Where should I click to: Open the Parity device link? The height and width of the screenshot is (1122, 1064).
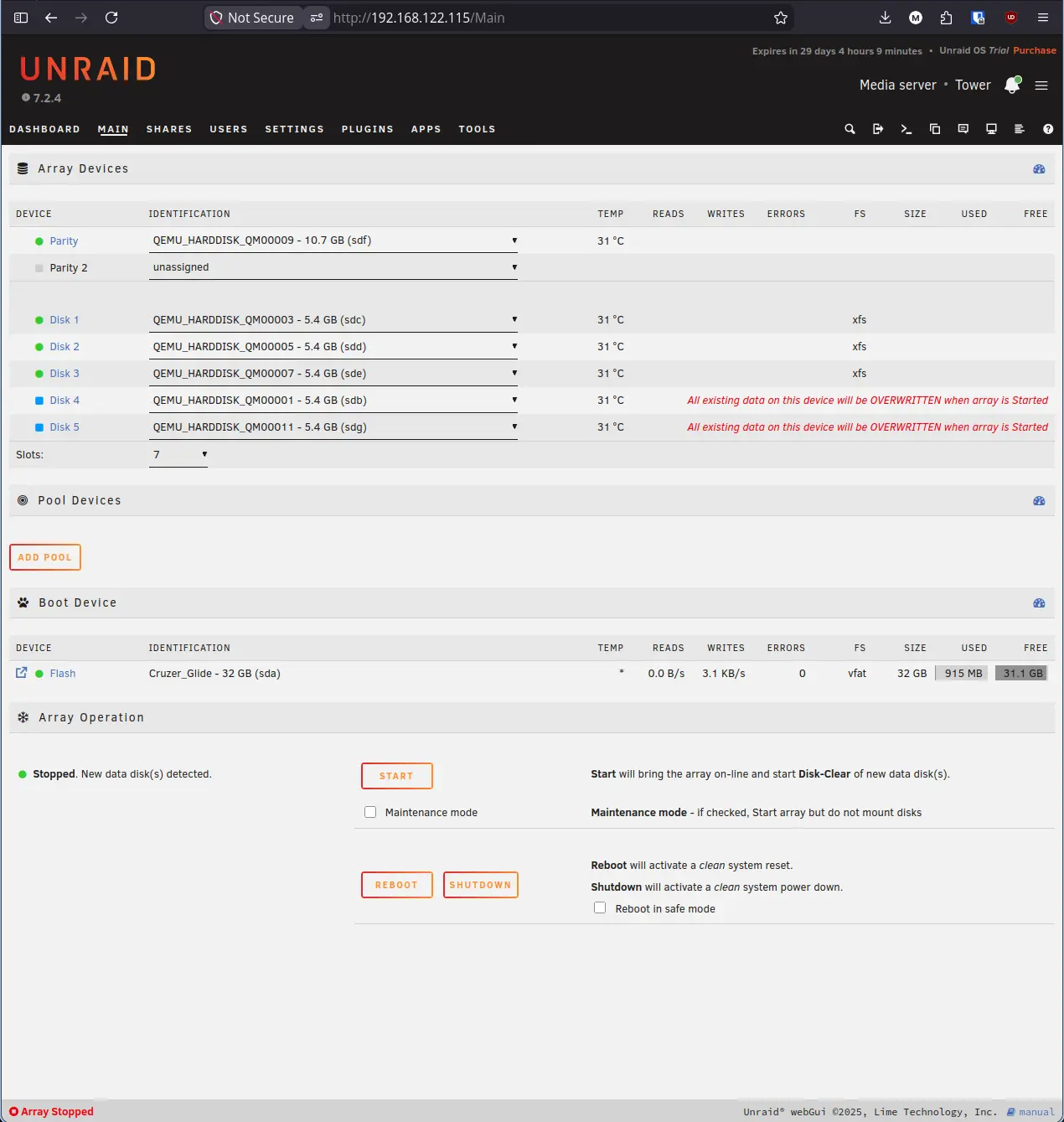[64, 241]
